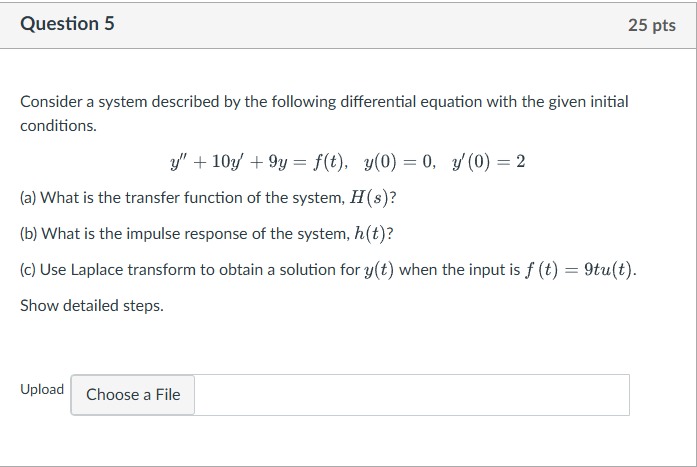This screenshot has height=467, width=697.
Task: Click the part (a) transfer function question
Action: click(208, 198)
